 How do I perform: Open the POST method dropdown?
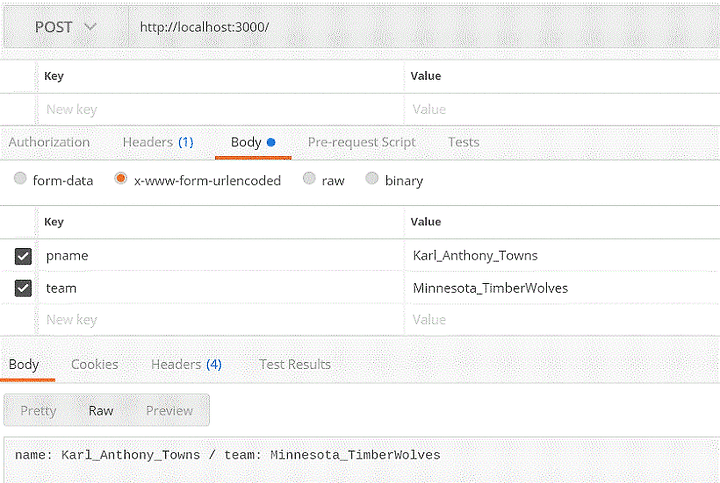(66, 27)
